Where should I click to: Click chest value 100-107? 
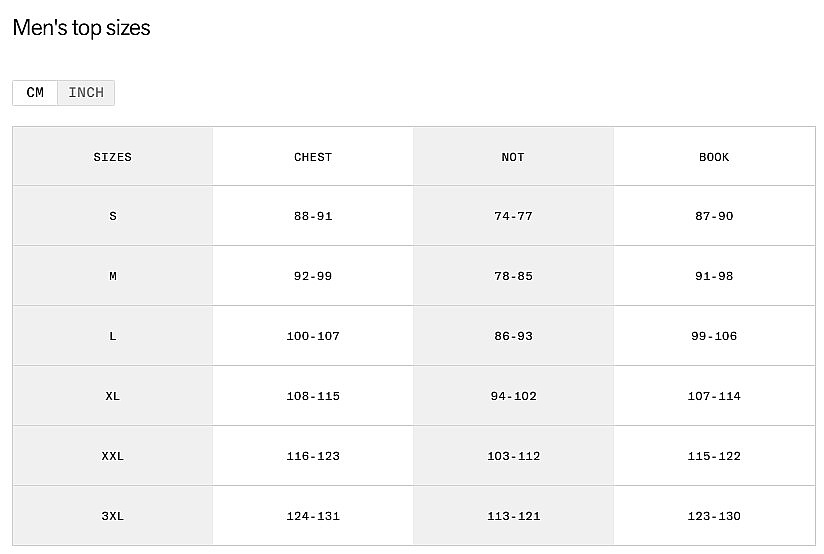coord(313,336)
